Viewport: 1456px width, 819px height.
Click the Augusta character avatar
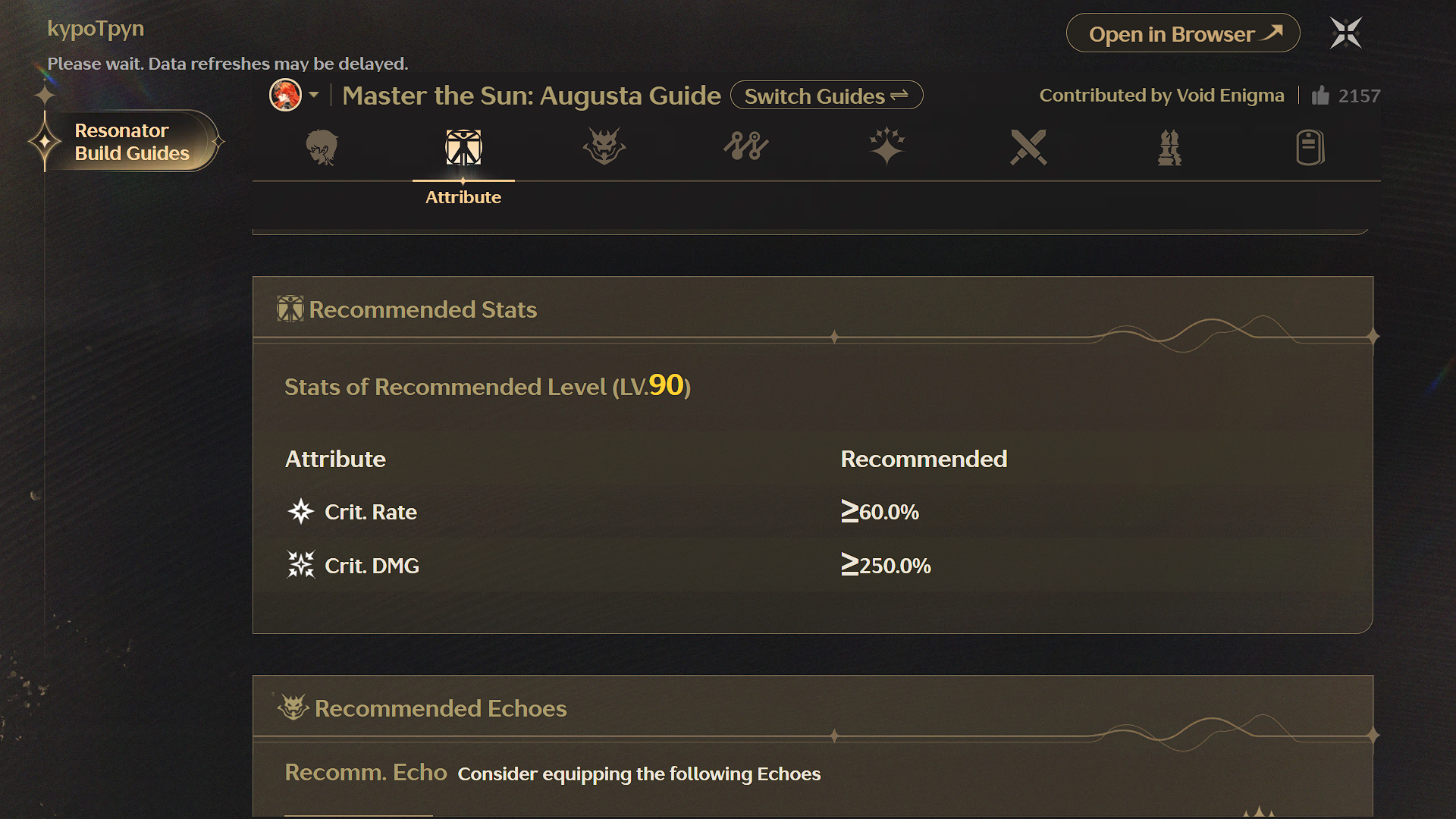[285, 96]
